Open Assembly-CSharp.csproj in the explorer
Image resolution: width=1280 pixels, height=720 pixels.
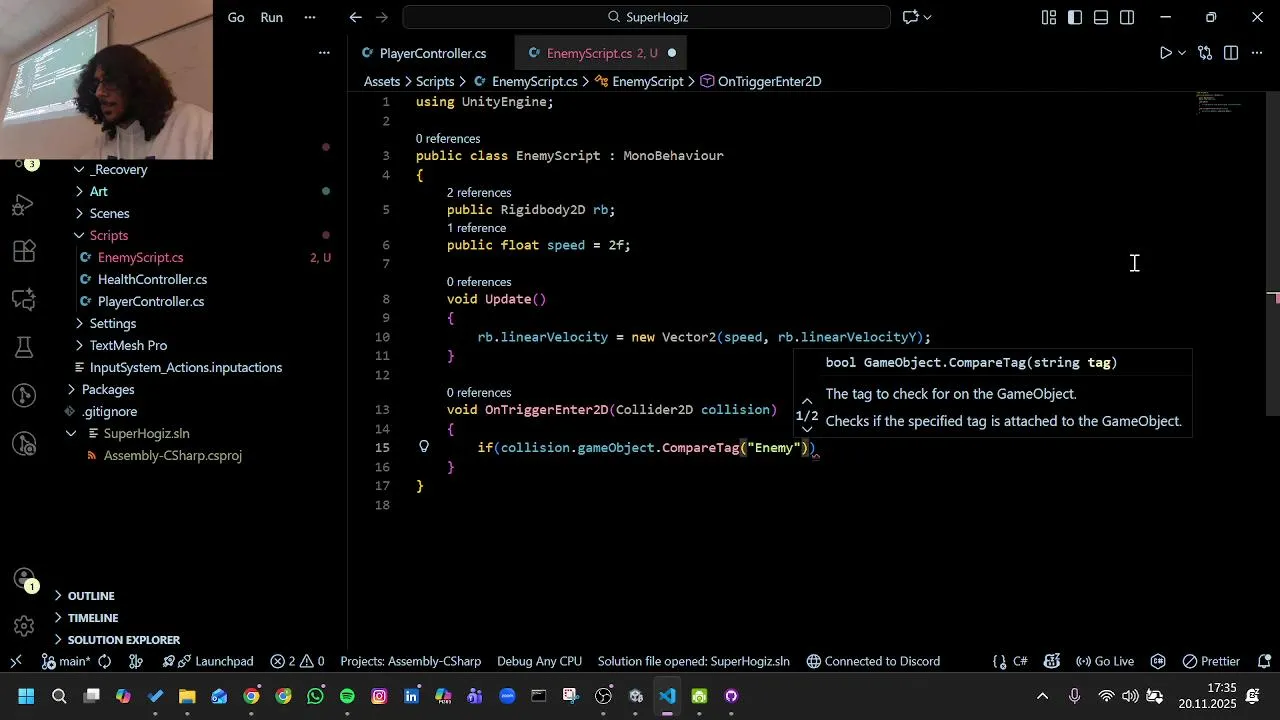172,455
